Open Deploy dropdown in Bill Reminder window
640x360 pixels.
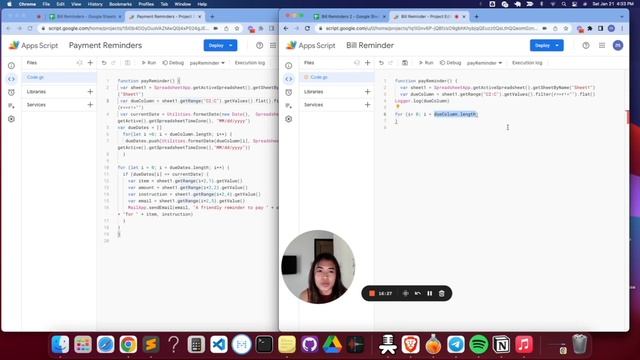[x=547, y=45]
